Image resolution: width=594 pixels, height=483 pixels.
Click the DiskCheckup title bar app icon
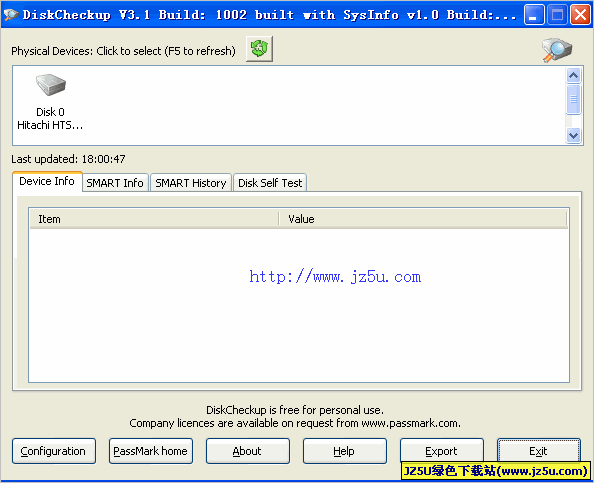11,14
